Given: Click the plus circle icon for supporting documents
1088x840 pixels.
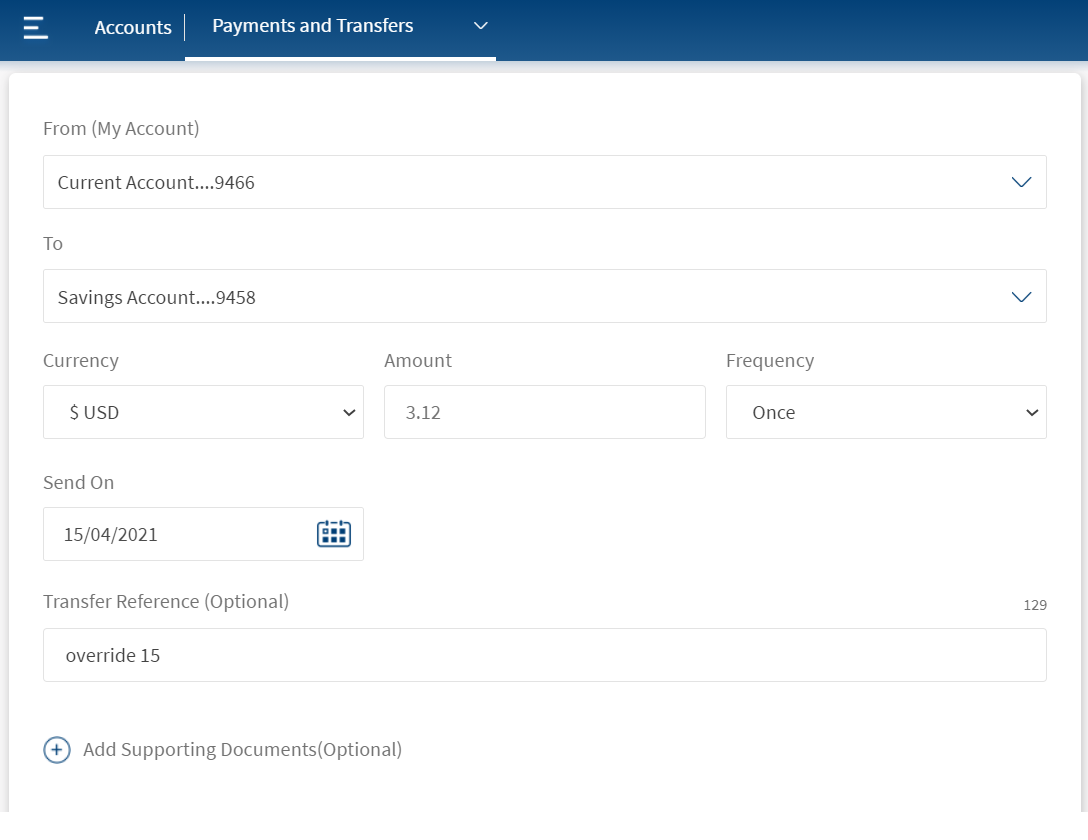Looking at the screenshot, I should point(57,750).
